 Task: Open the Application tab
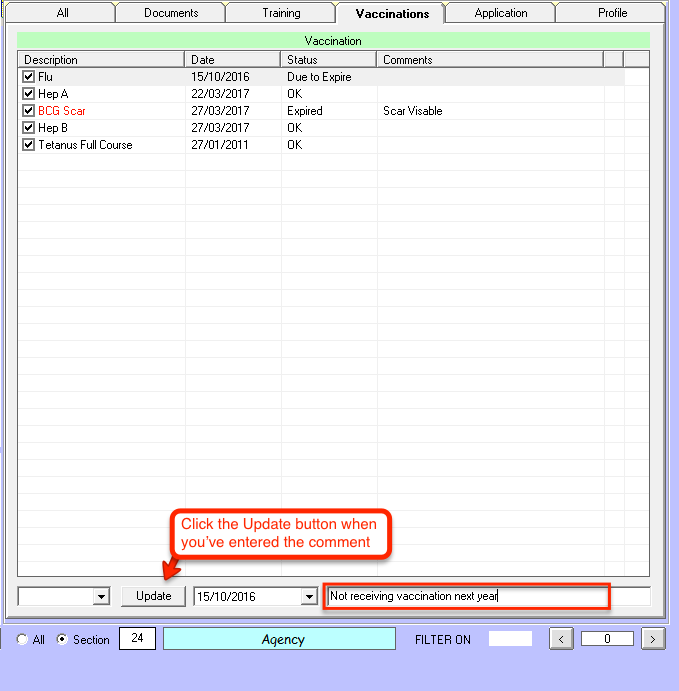[501, 13]
